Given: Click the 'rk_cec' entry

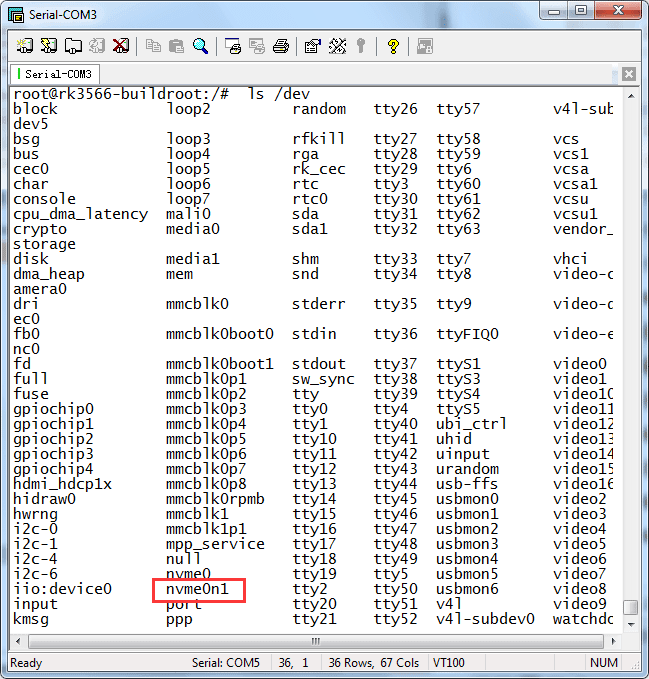Looking at the screenshot, I should [x=319, y=169].
